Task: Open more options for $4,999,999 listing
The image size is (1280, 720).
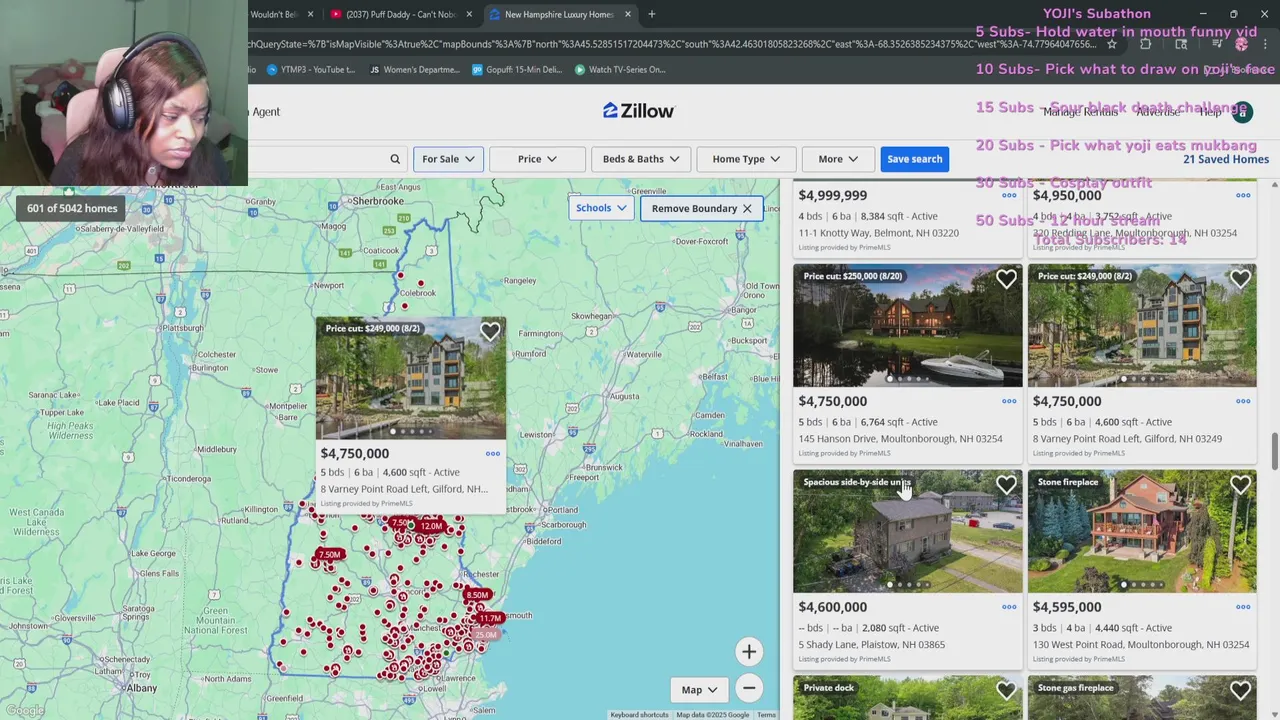Action: click(1009, 195)
